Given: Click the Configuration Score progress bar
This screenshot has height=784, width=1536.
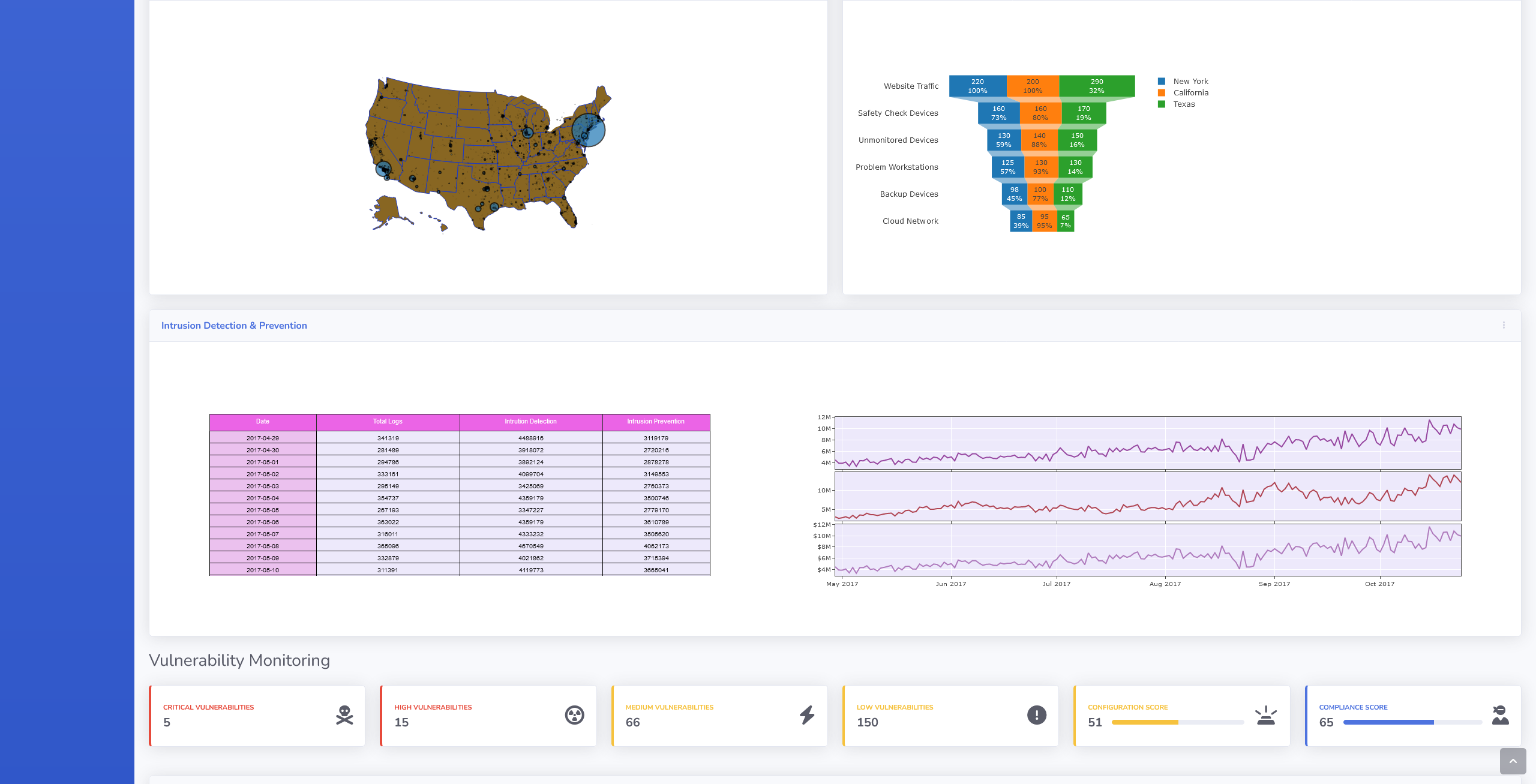Looking at the screenshot, I should 1177,722.
